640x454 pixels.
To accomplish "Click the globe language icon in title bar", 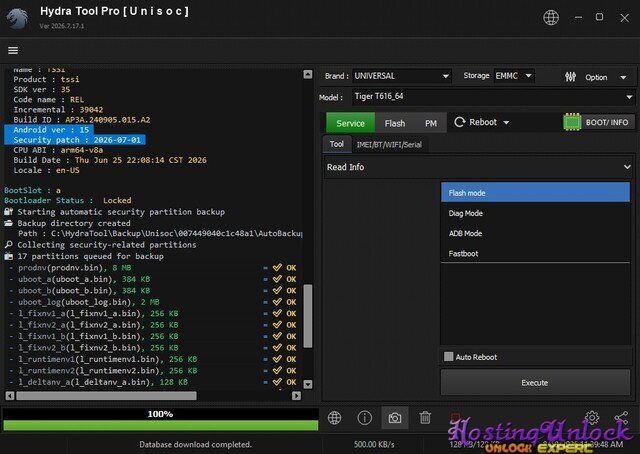I will click(x=551, y=18).
